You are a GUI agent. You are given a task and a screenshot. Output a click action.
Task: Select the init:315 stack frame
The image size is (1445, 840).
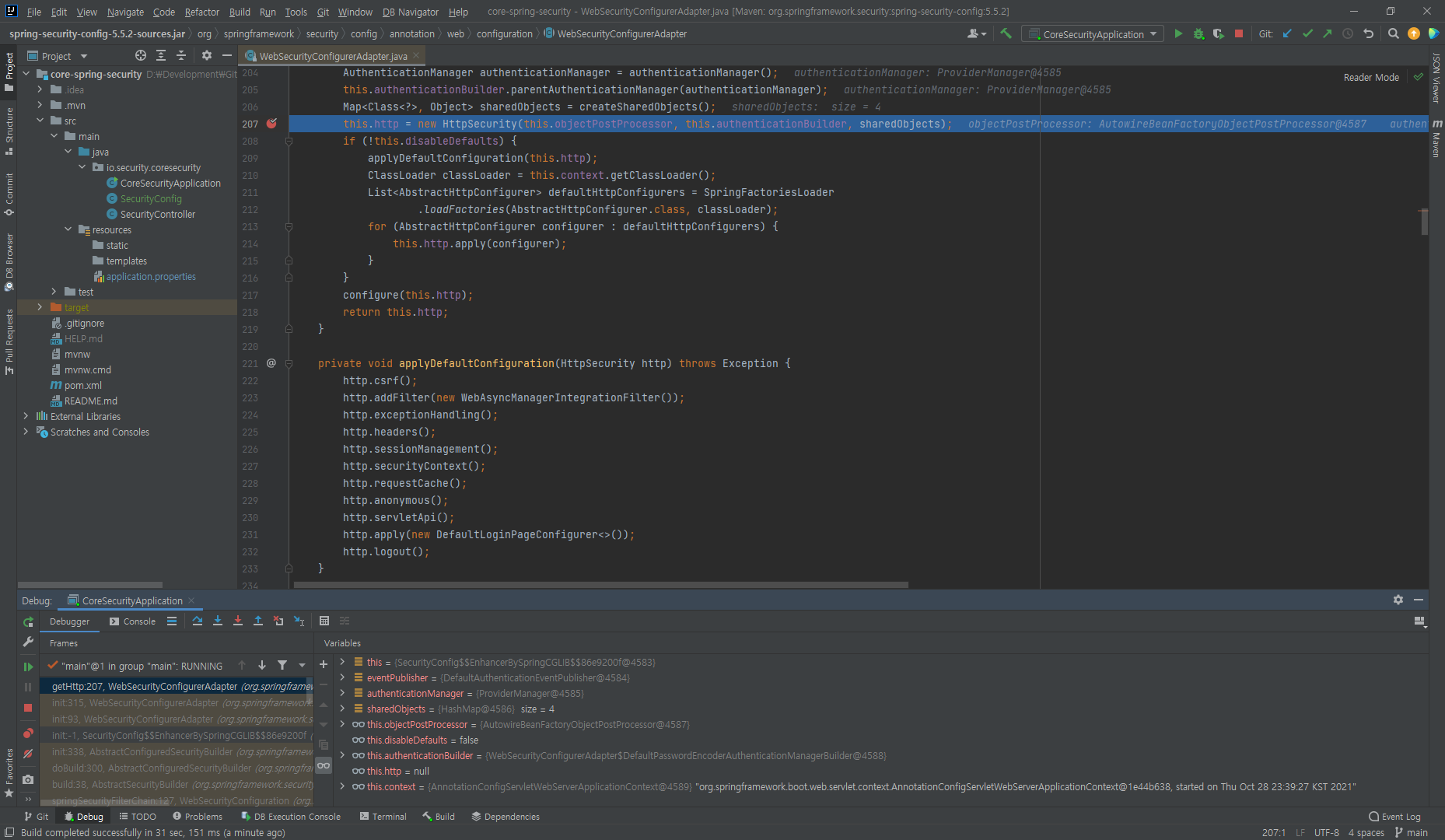(177, 702)
